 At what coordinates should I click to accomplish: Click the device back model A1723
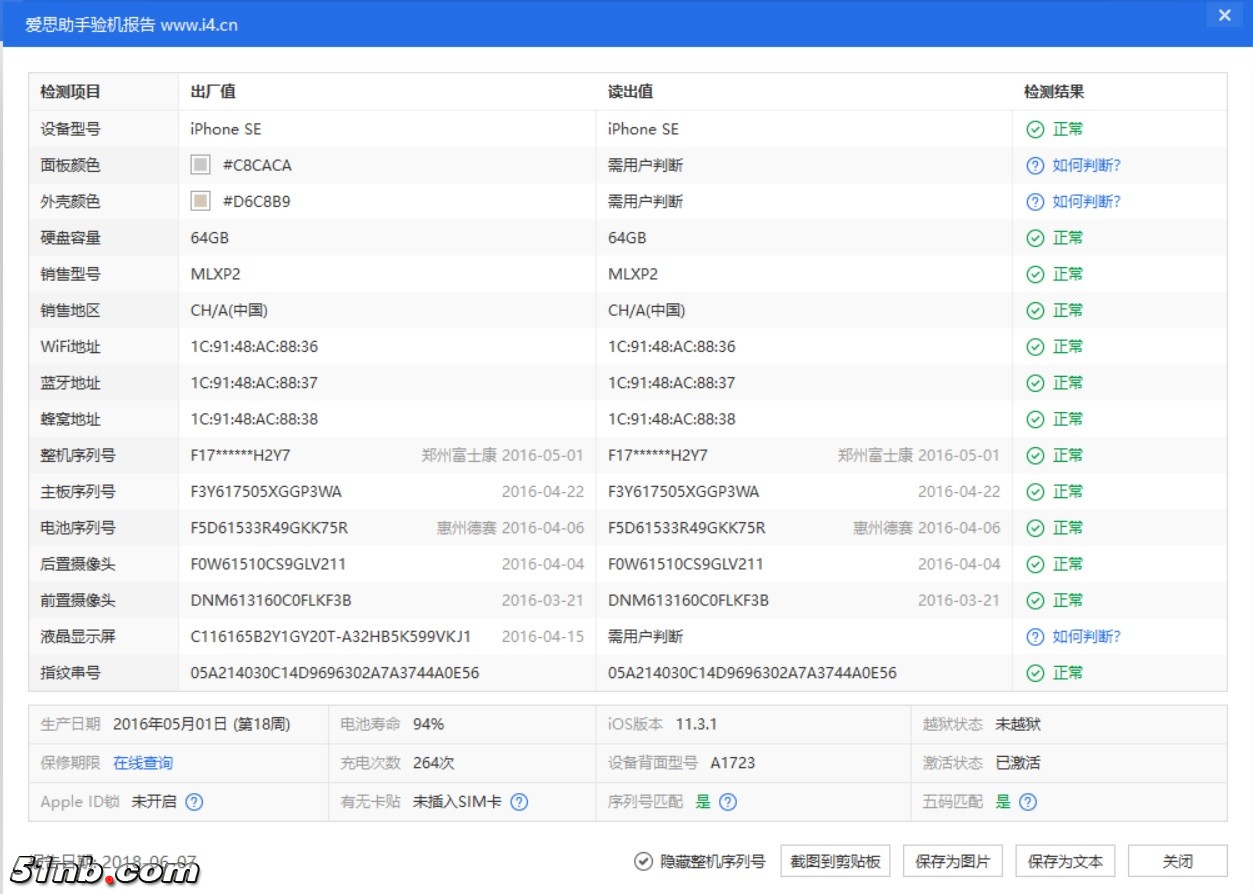point(733,763)
